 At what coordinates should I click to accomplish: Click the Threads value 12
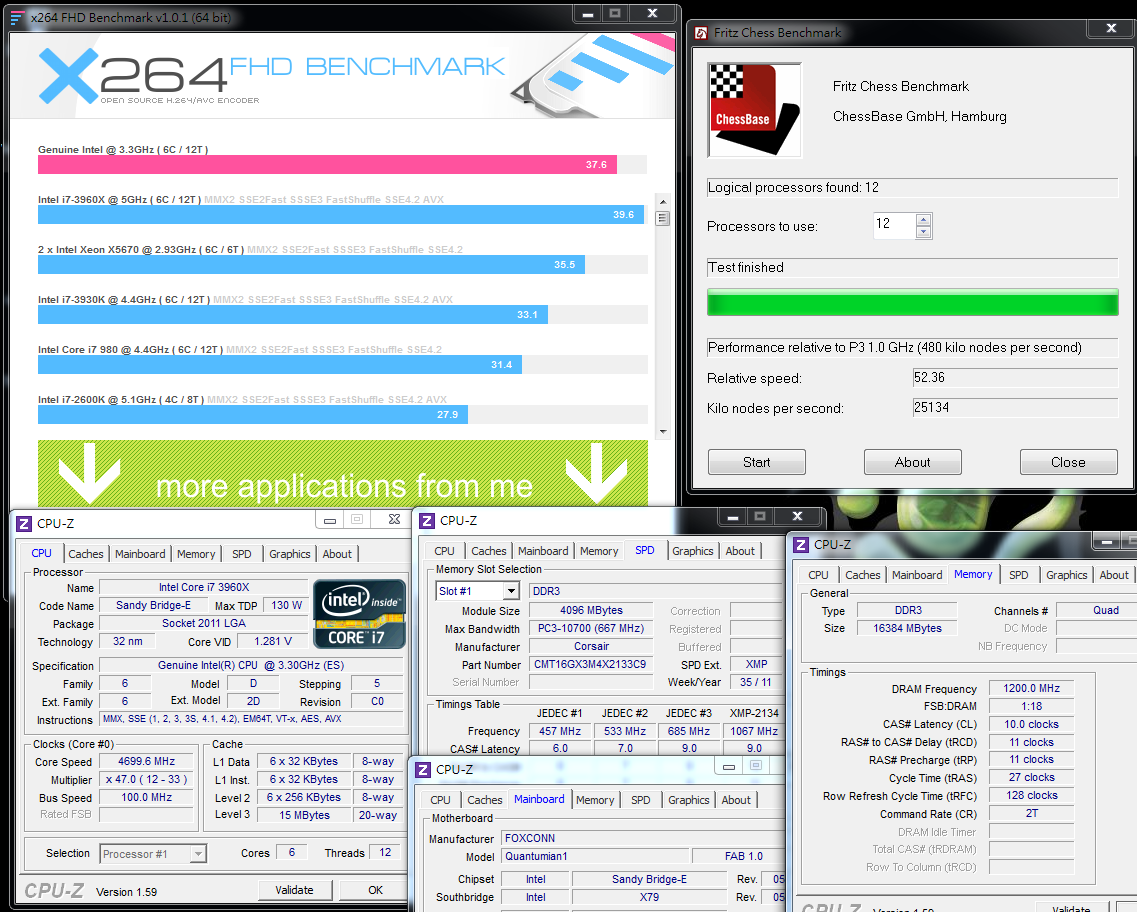point(385,853)
